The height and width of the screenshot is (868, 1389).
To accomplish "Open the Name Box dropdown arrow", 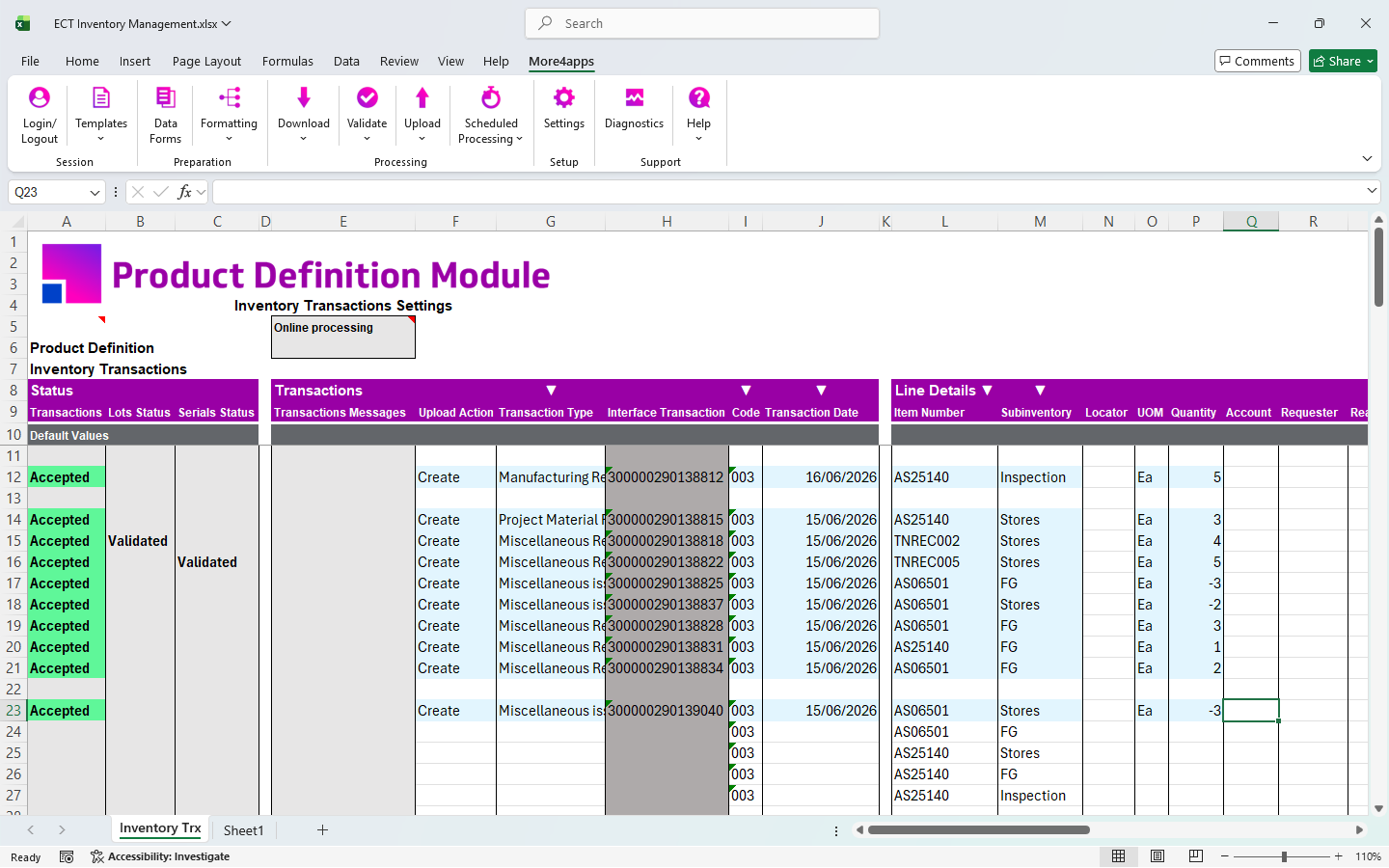I will (95, 193).
